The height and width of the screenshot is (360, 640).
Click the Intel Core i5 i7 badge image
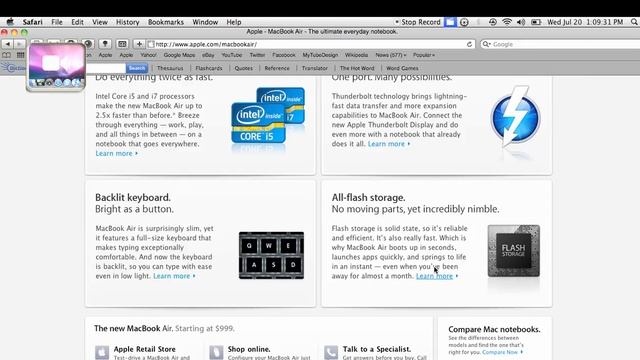point(268,116)
